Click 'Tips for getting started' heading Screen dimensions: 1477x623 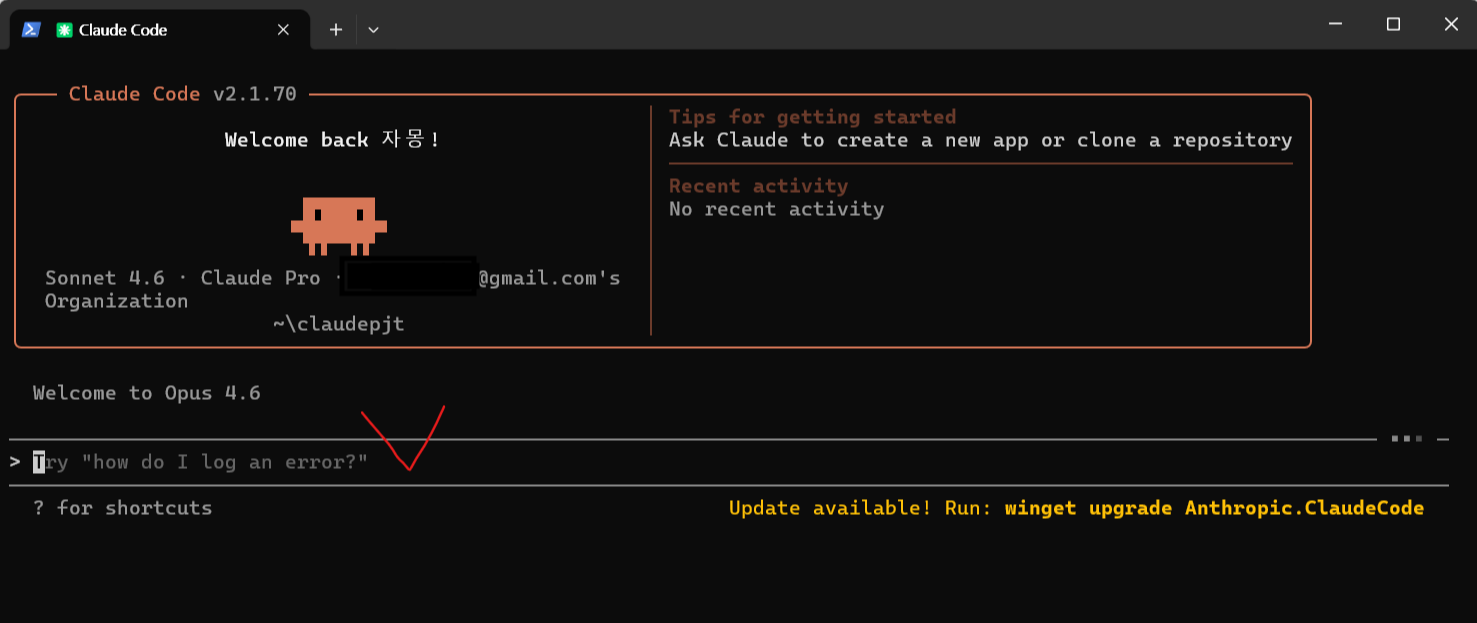tap(812, 117)
